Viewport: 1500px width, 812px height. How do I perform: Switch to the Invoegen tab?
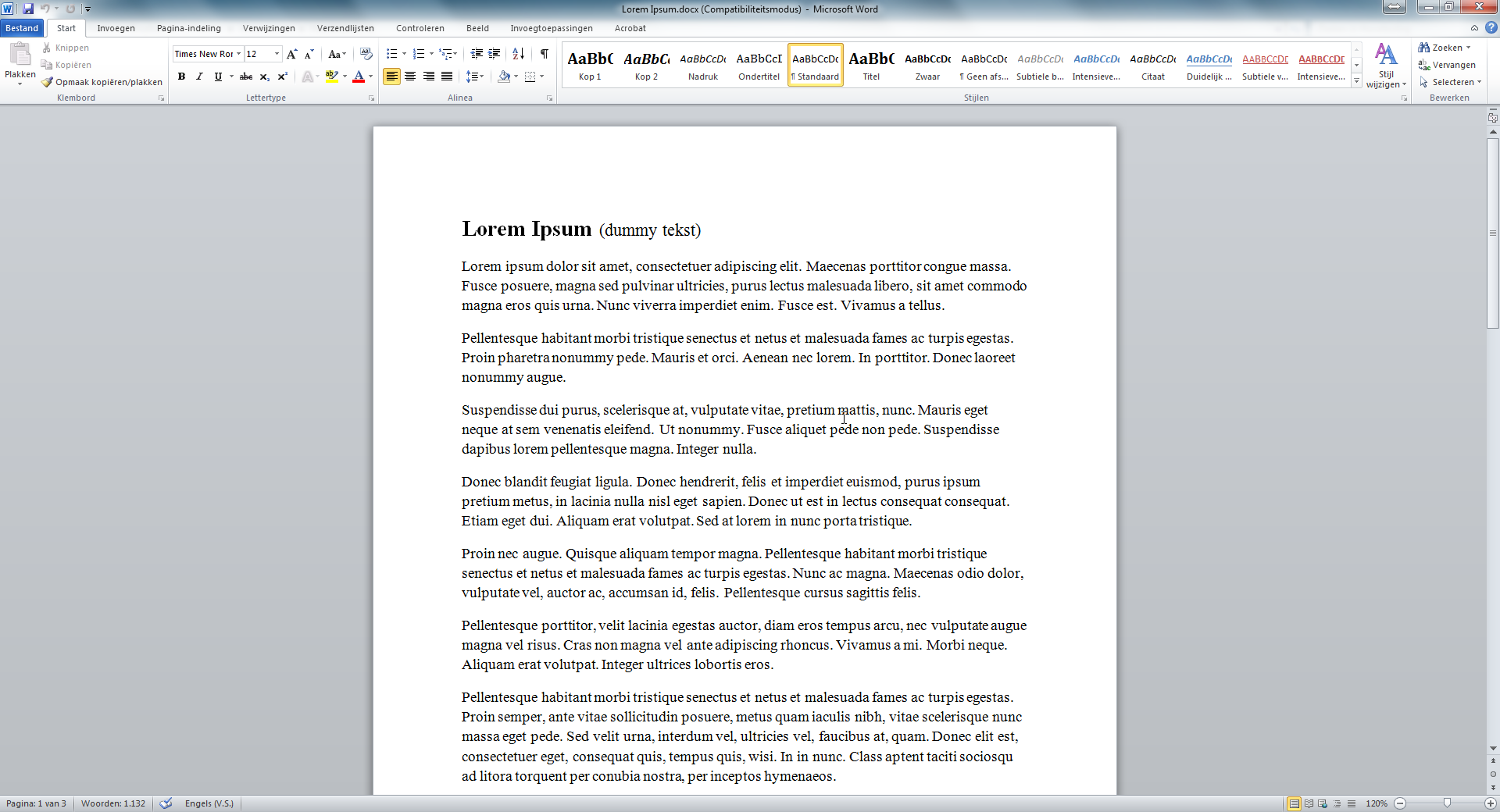tap(116, 28)
